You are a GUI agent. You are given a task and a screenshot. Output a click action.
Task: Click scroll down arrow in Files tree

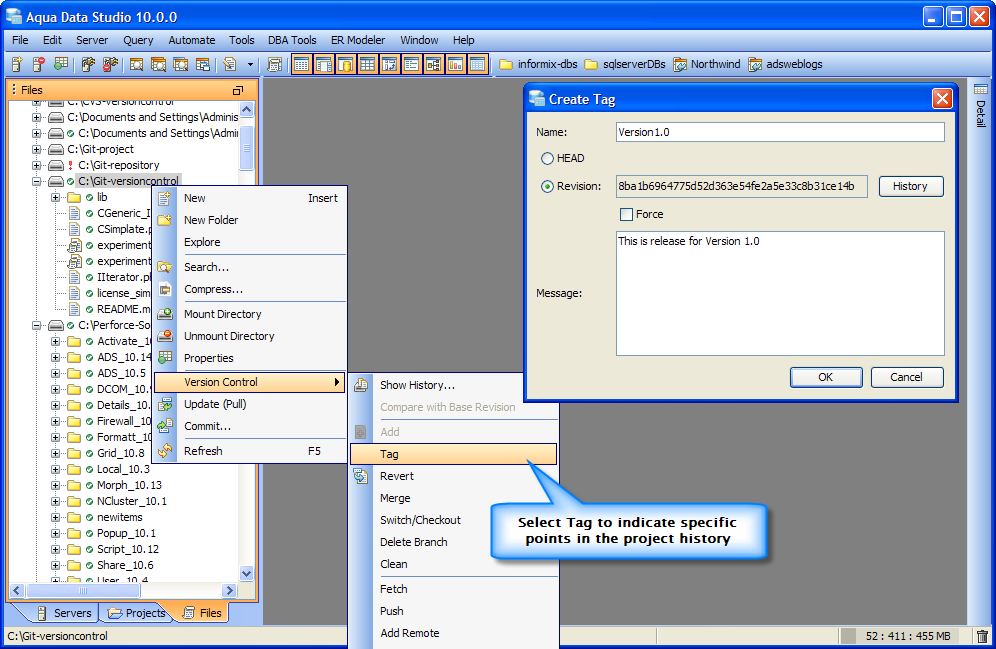click(246, 573)
